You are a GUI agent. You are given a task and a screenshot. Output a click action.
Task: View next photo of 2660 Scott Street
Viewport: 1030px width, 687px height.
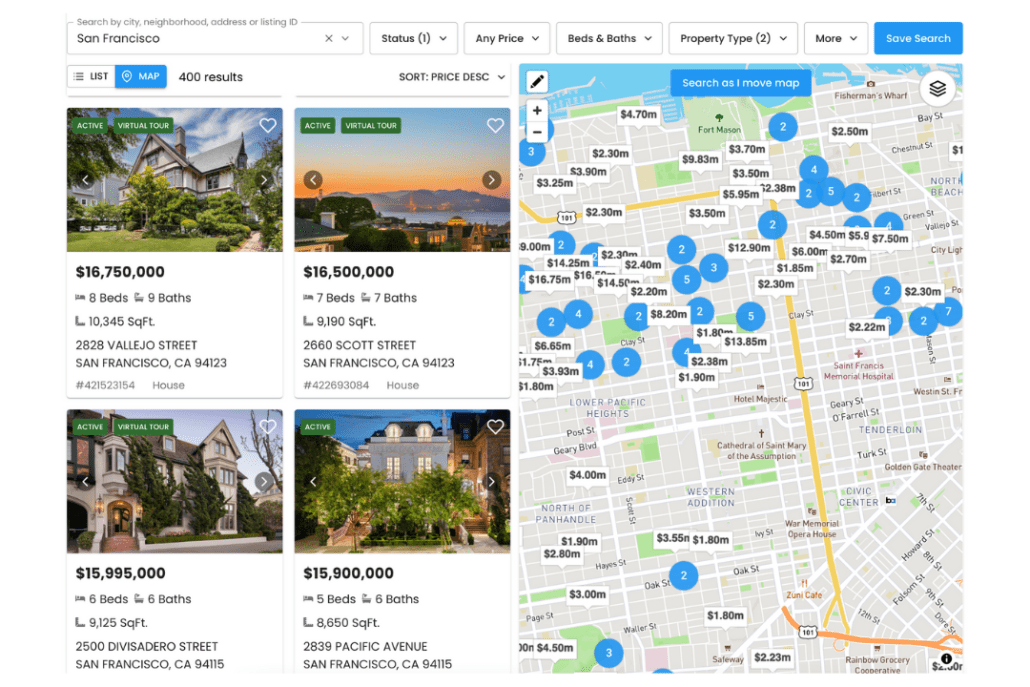[491, 179]
